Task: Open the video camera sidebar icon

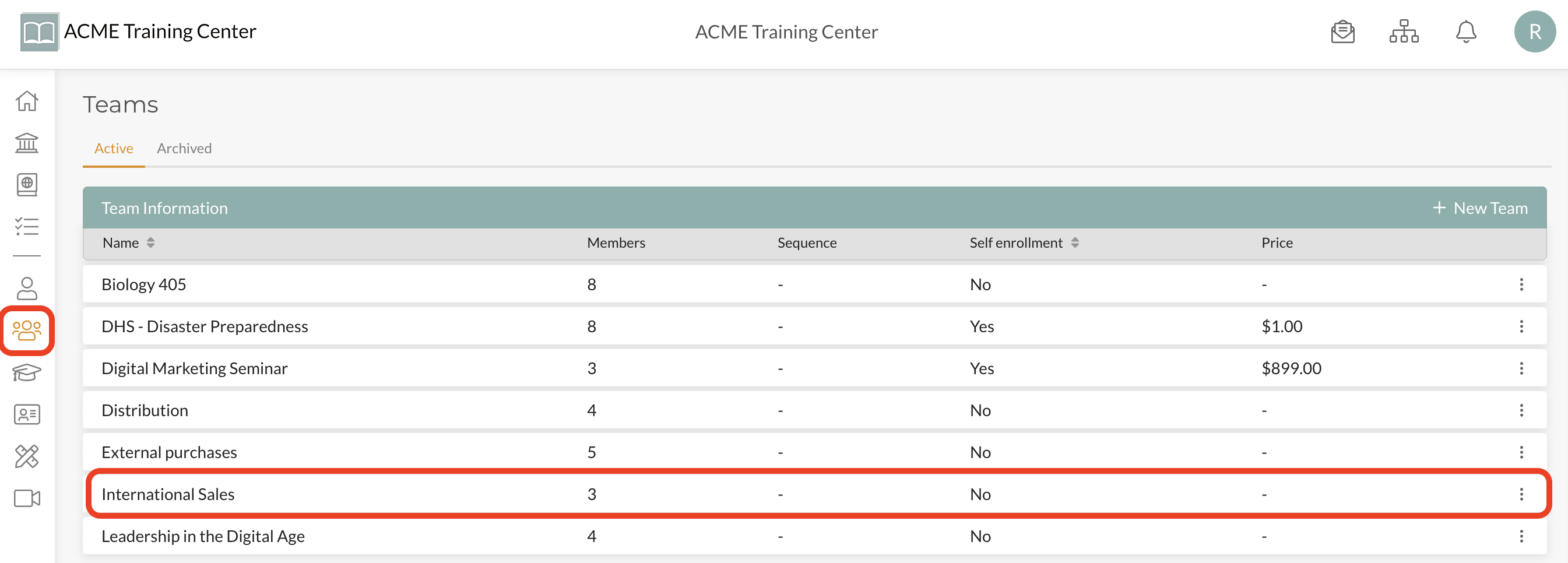Action: (27, 498)
